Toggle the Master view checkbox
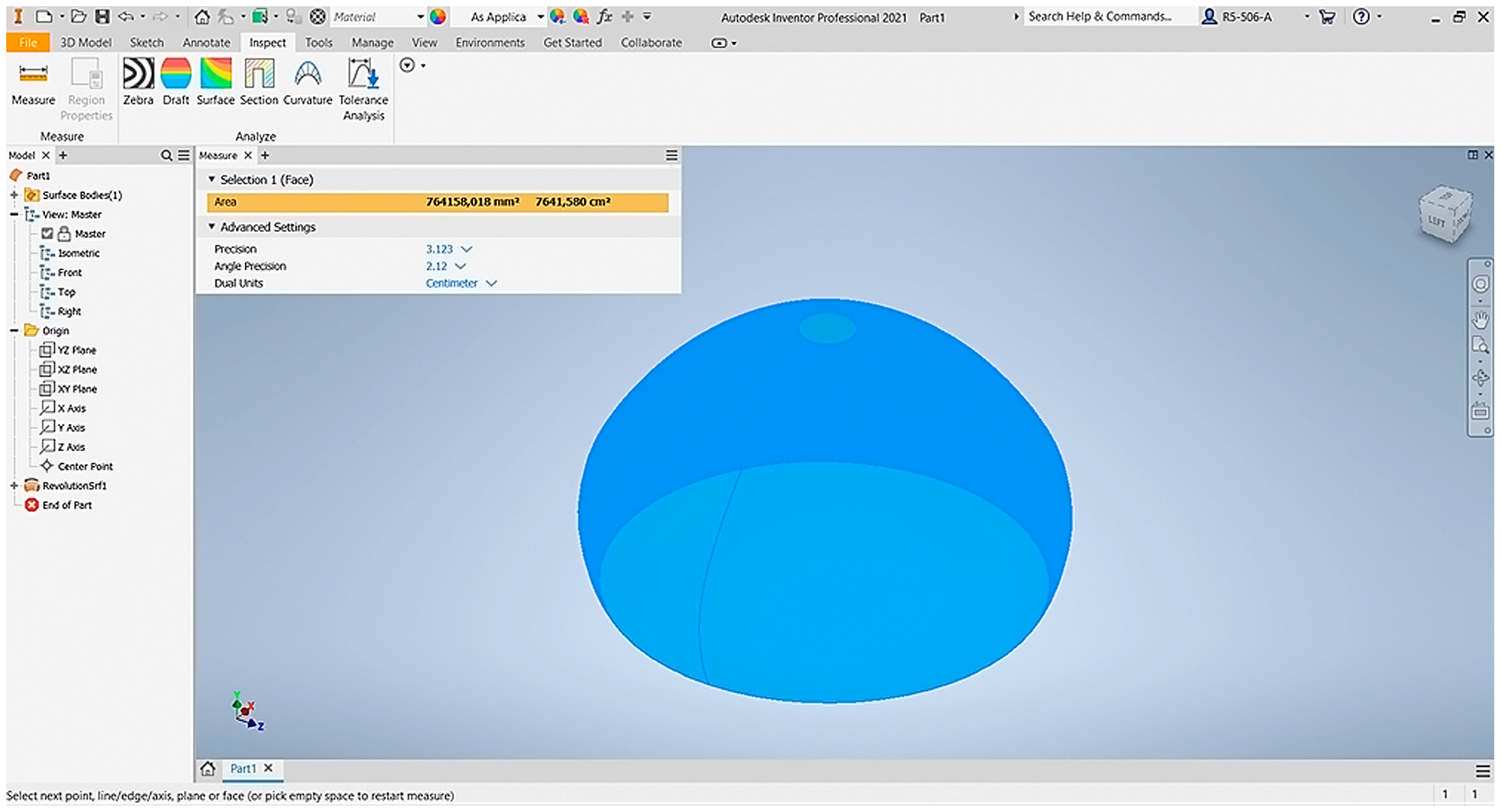 (47, 234)
